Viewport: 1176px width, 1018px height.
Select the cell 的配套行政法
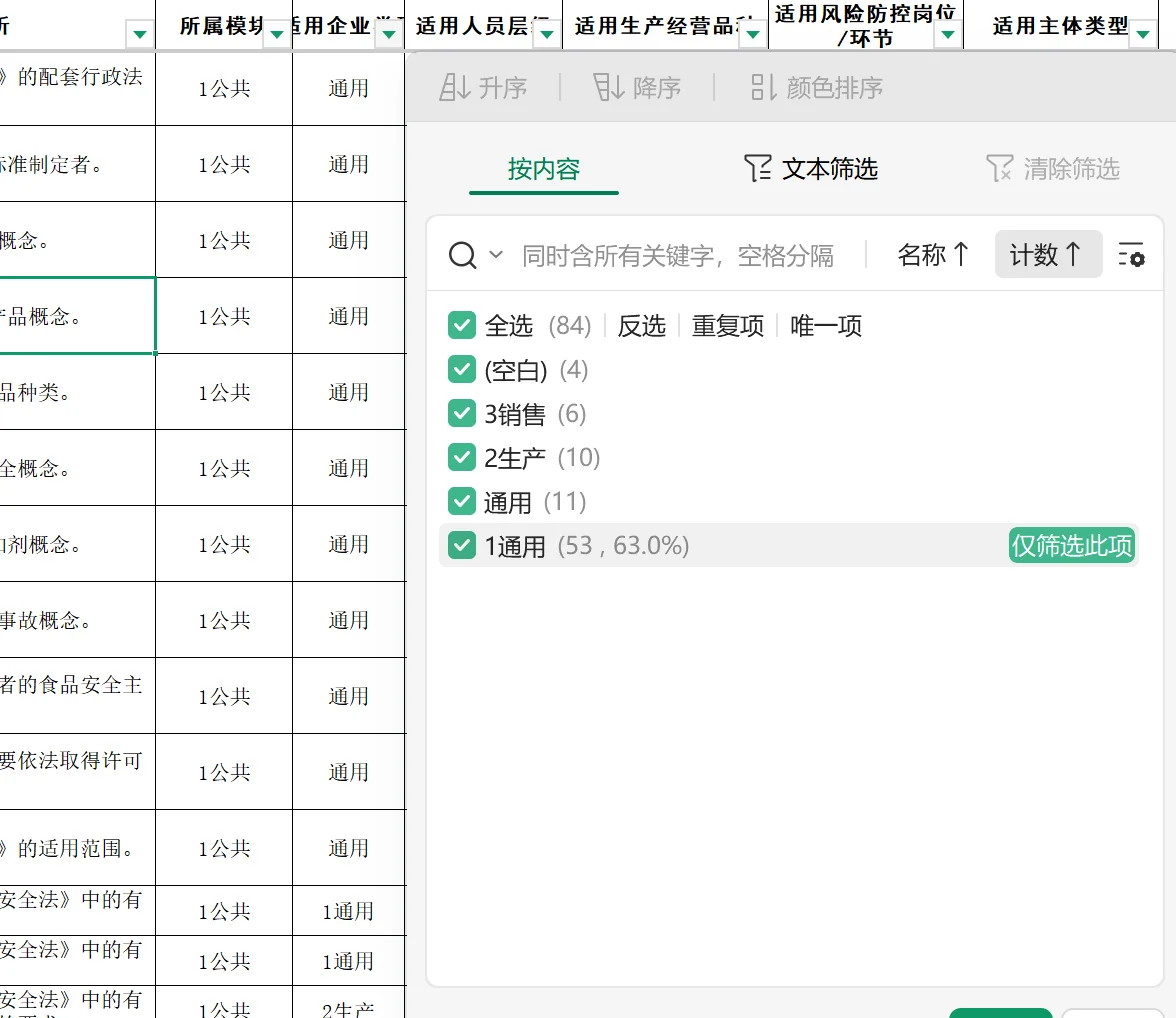coord(77,89)
